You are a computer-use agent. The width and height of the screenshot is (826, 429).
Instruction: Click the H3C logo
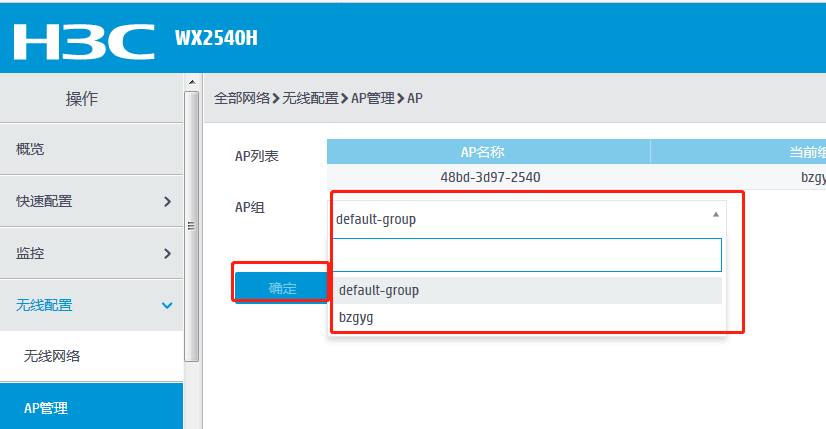point(83,40)
